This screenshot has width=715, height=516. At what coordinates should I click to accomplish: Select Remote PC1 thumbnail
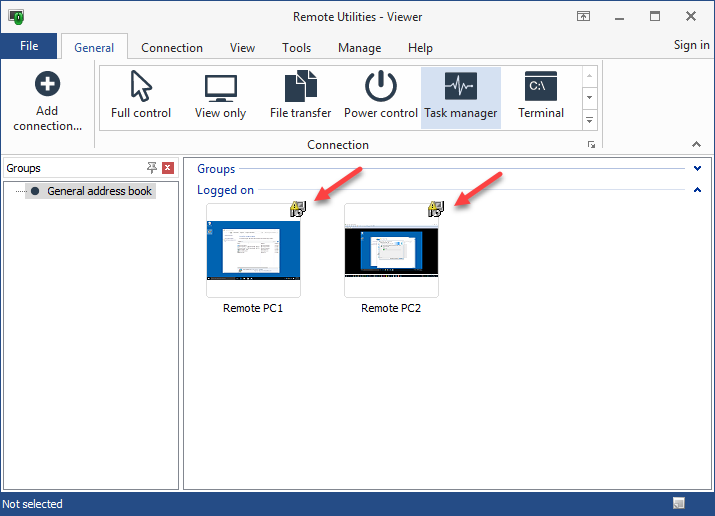tap(254, 250)
